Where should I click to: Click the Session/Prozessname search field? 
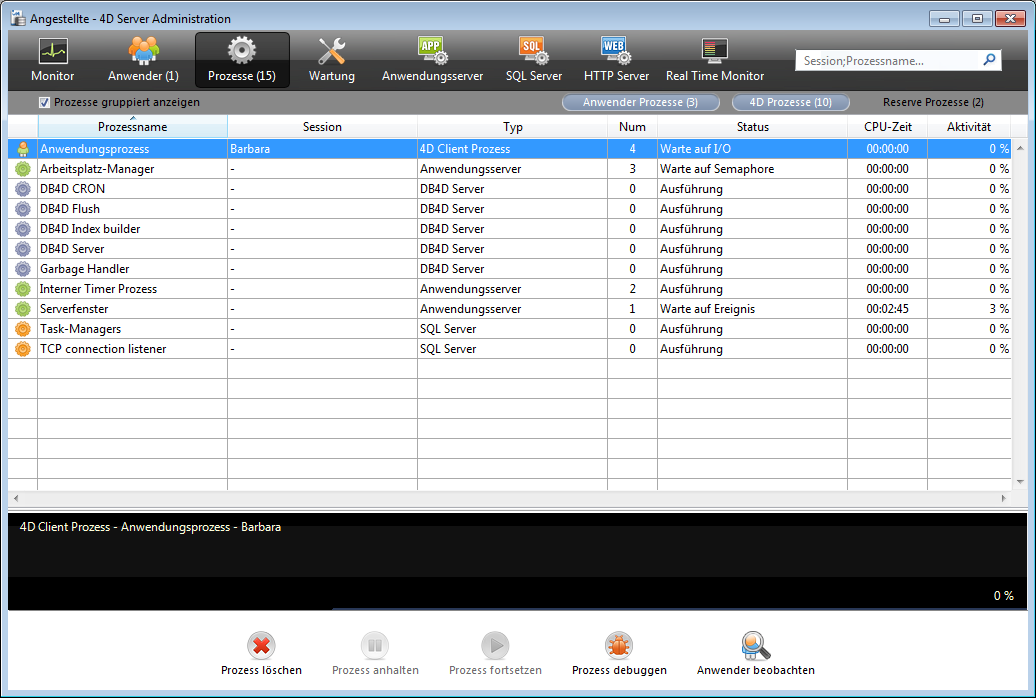(x=888, y=61)
